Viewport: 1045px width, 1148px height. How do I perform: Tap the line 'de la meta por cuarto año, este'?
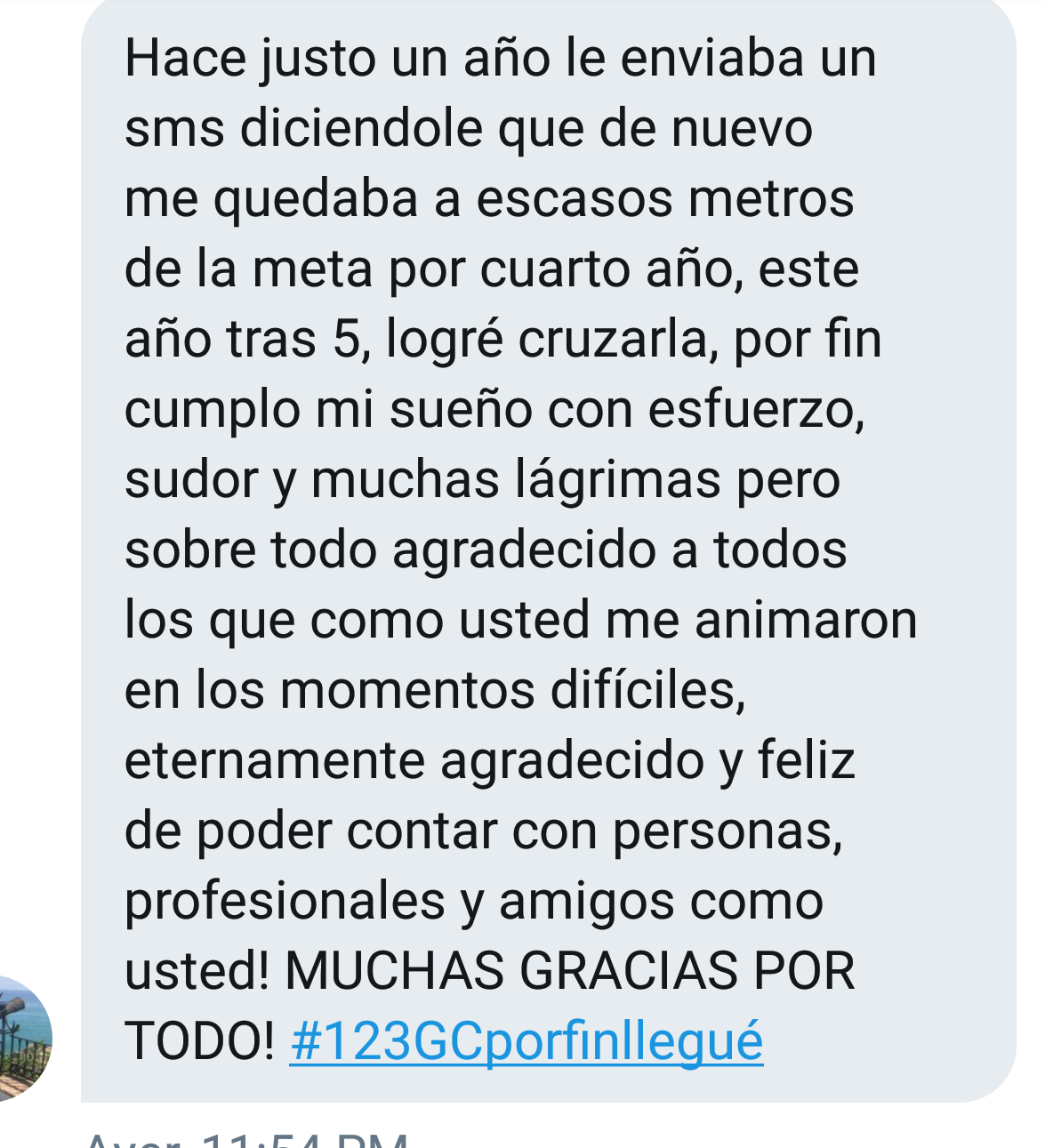point(492,269)
